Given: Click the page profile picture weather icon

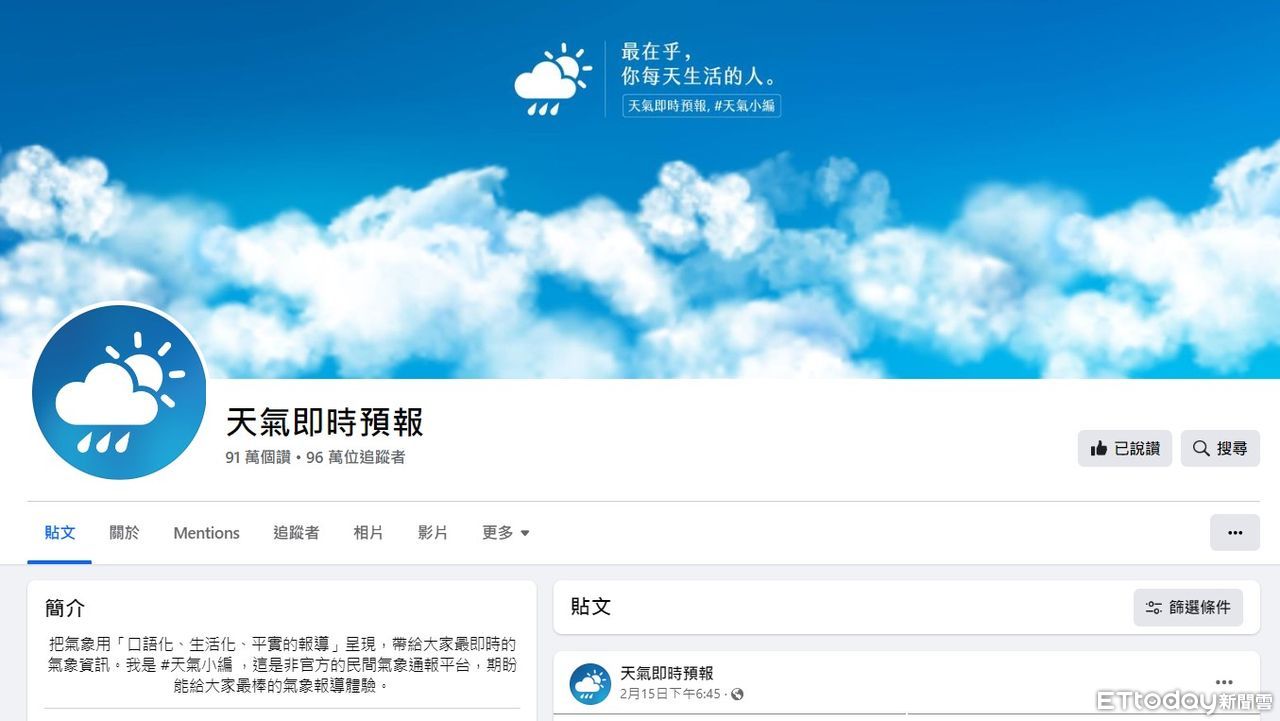Looking at the screenshot, I should point(119,393).
